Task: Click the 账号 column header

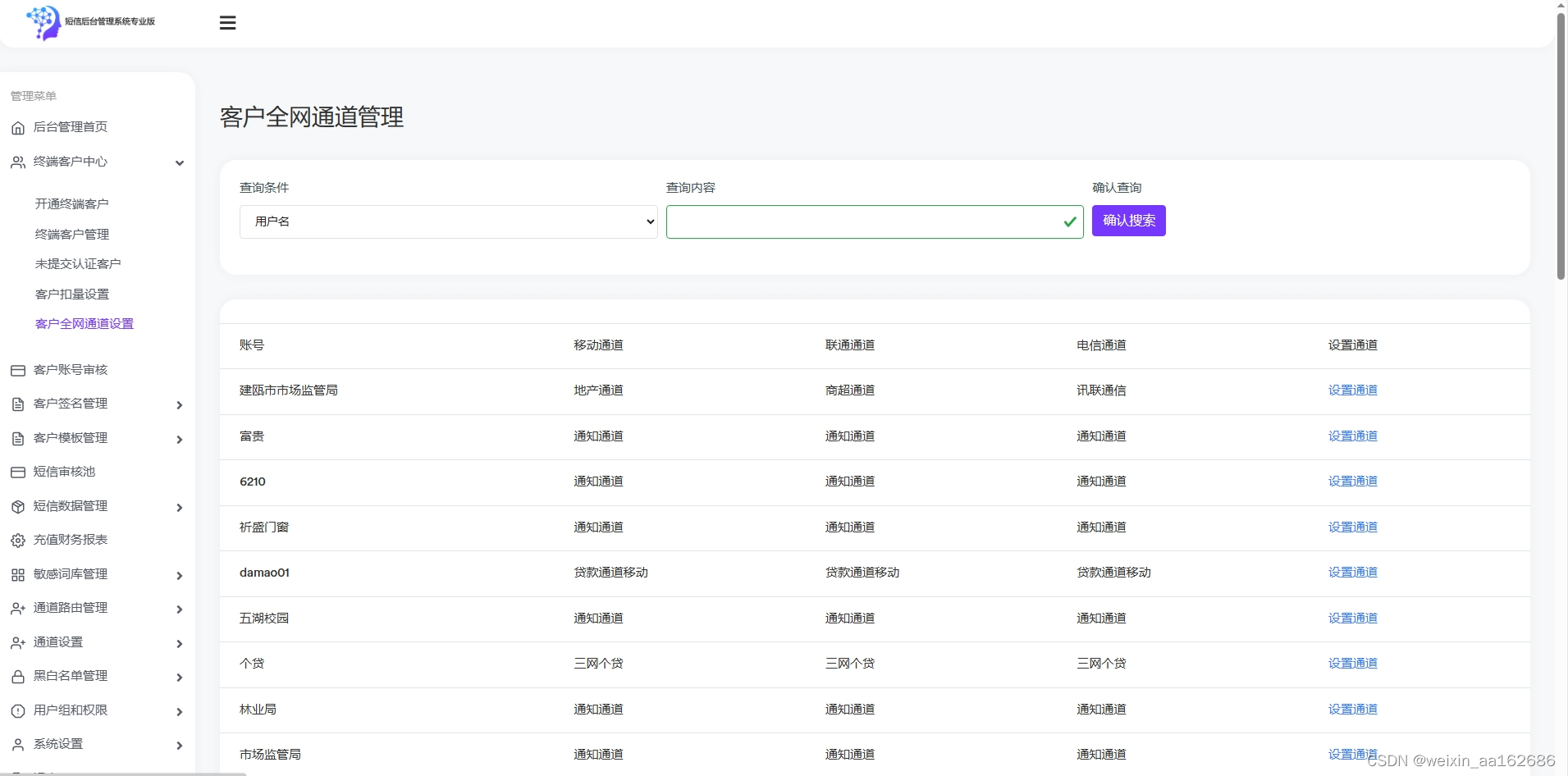Action: [x=251, y=345]
